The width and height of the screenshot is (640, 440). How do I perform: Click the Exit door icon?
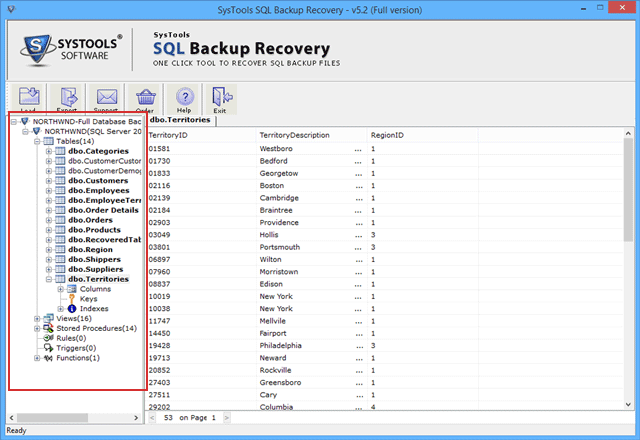[221, 98]
